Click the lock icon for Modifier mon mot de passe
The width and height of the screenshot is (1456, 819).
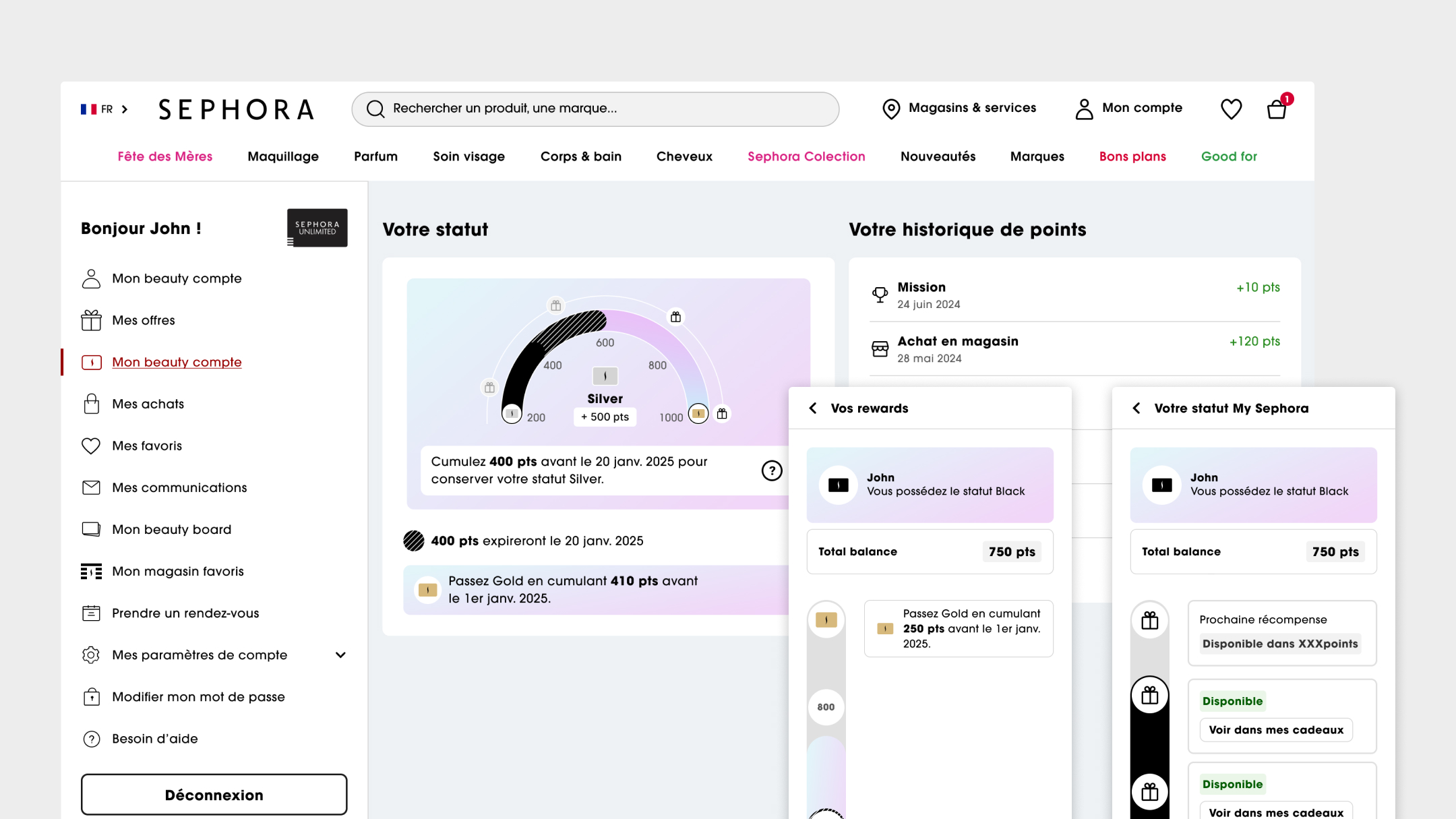pos(91,696)
